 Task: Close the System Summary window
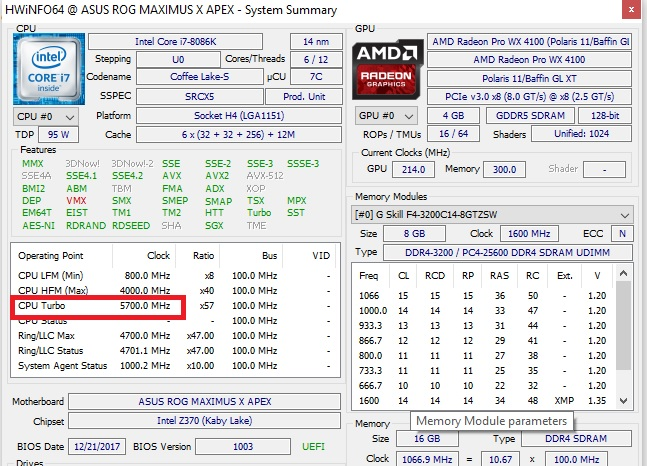click(x=631, y=9)
